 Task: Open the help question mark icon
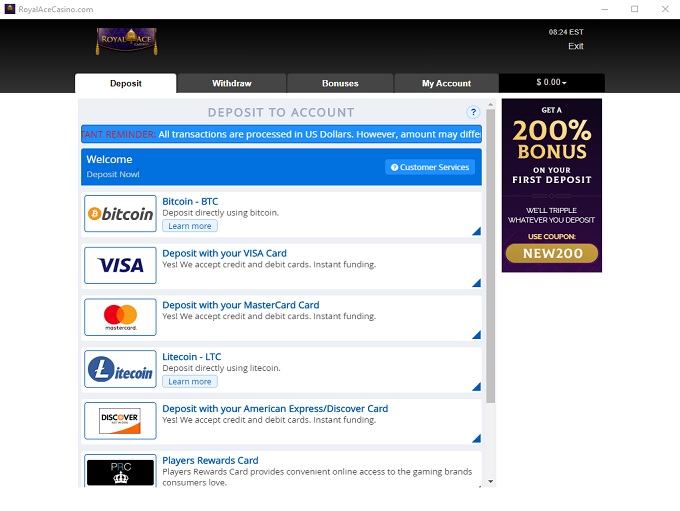[x=473, y=113]
